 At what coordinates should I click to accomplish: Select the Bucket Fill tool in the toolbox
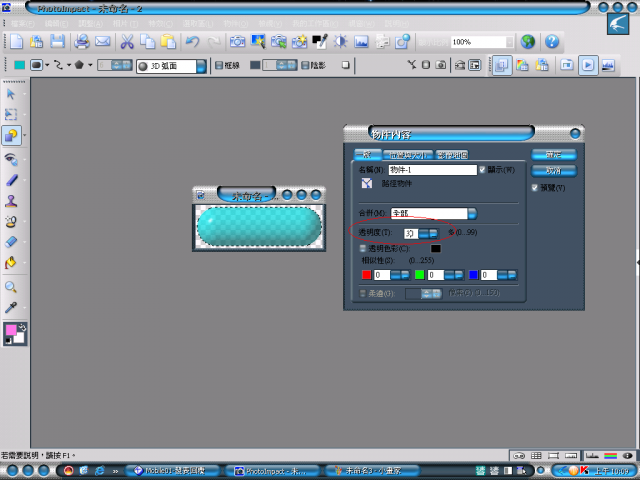pyautogui.click(x=11, y=262)
